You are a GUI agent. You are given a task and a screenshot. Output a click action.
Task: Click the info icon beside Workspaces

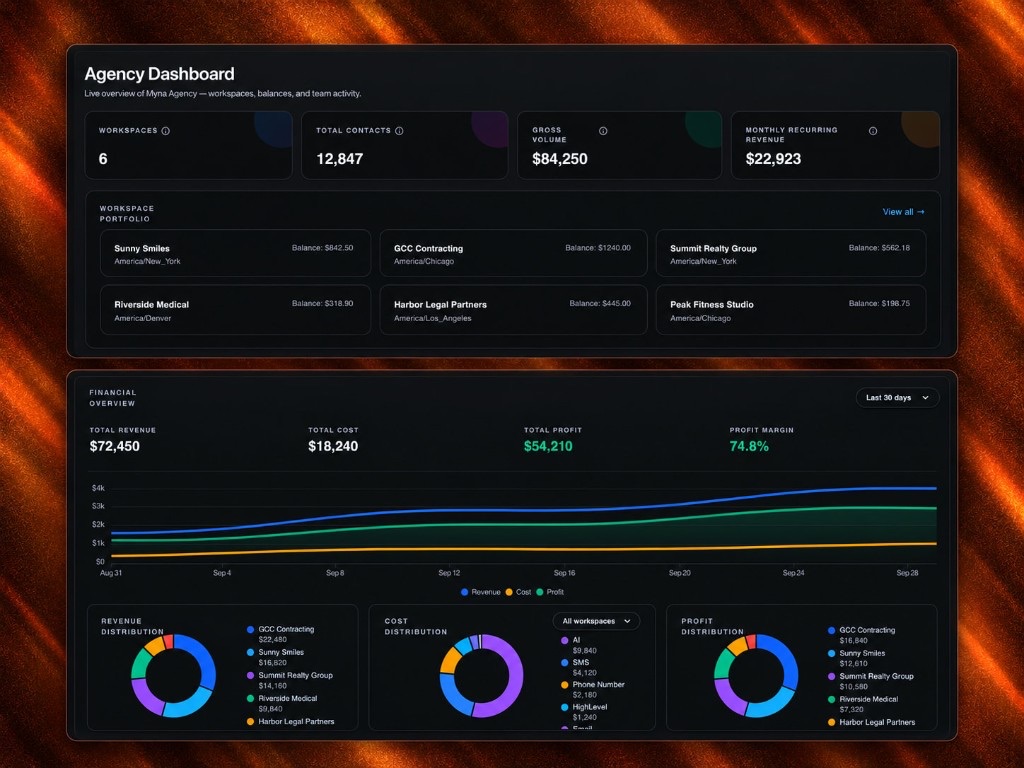pyautogui.click(x=166, y=131)
